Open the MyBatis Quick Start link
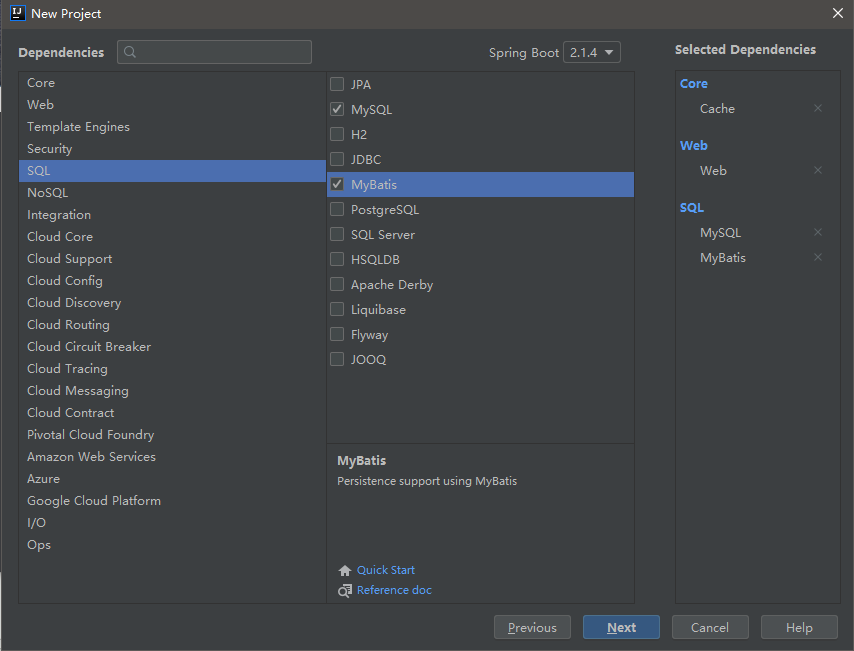 pyautogui.click(x=386, y=570)
